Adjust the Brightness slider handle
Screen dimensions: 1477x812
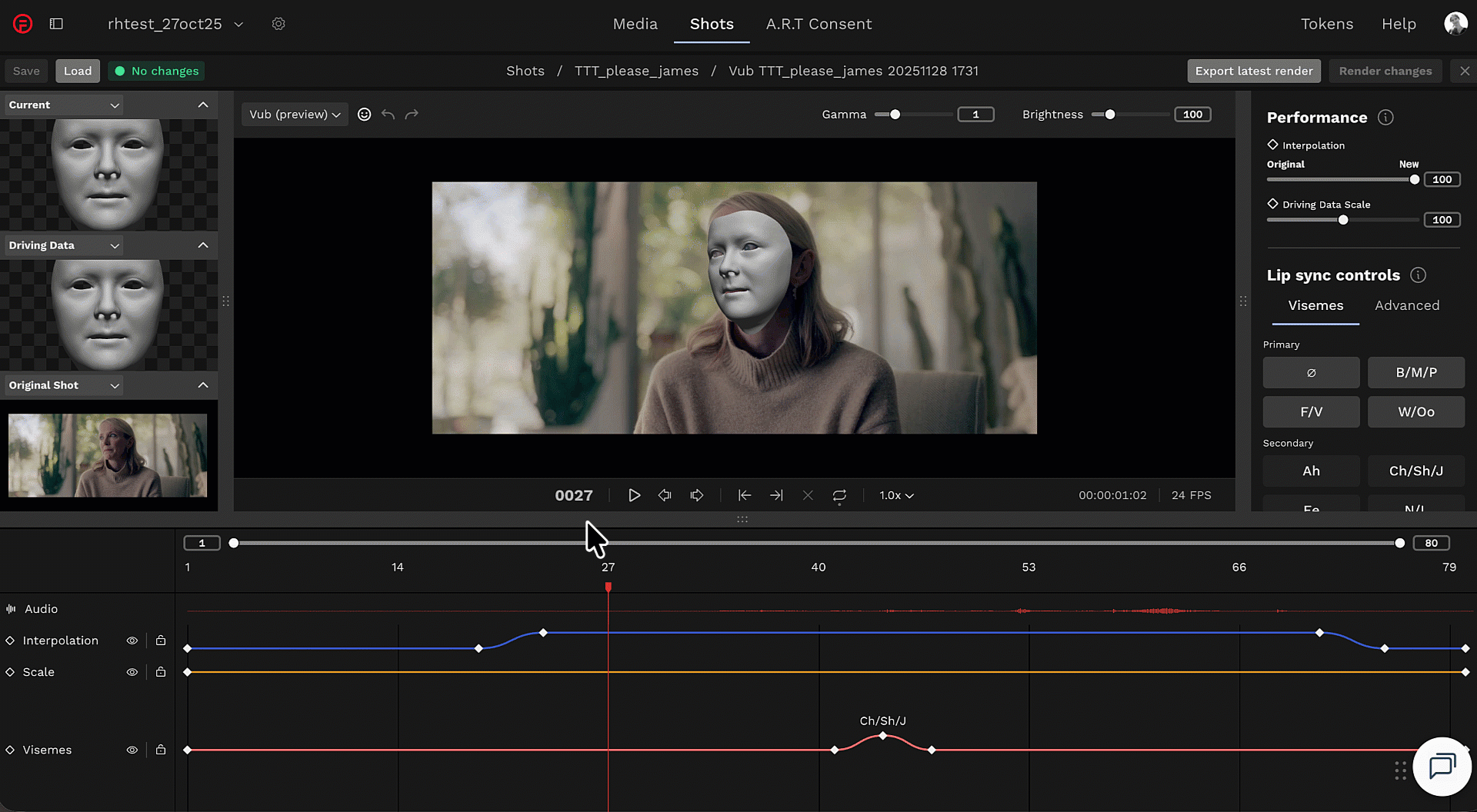1110,115
